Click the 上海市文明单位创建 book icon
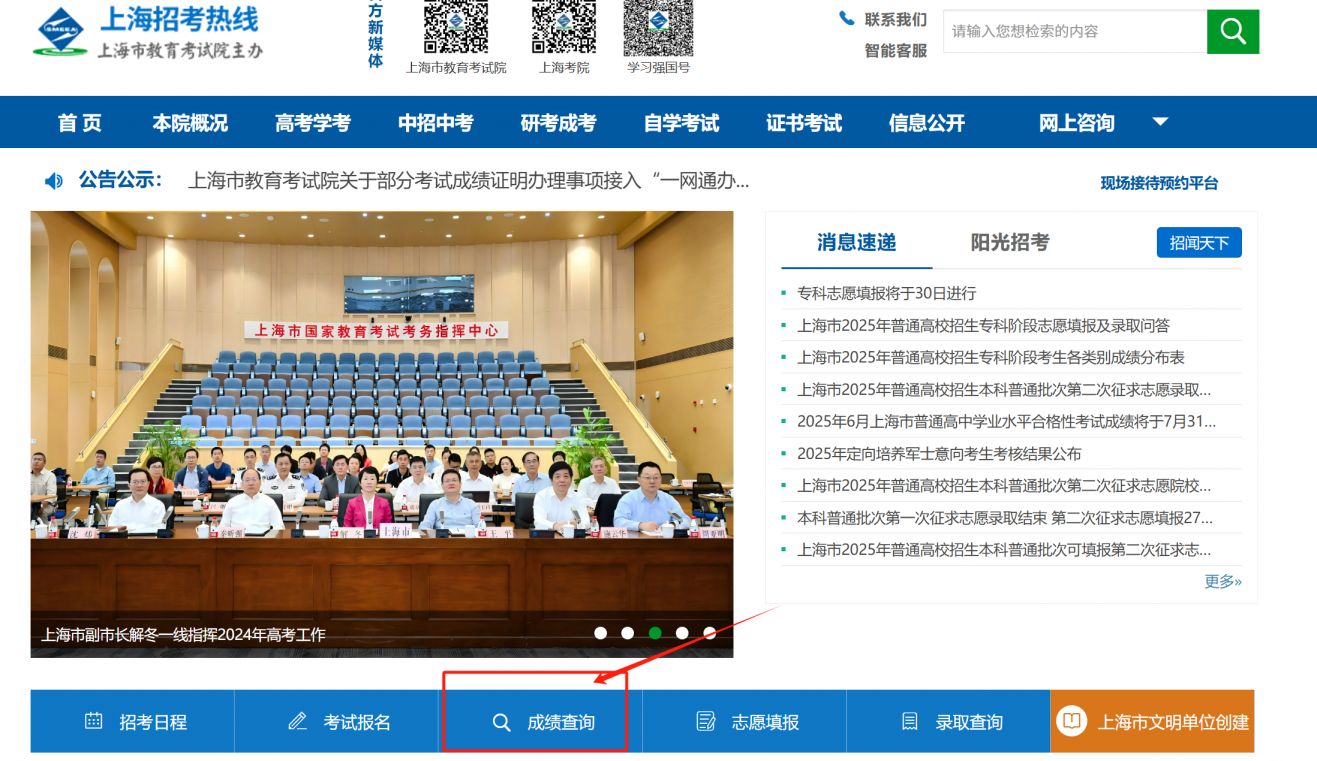The height and width of the screenshot is (761, 1317). point(1072,721)
